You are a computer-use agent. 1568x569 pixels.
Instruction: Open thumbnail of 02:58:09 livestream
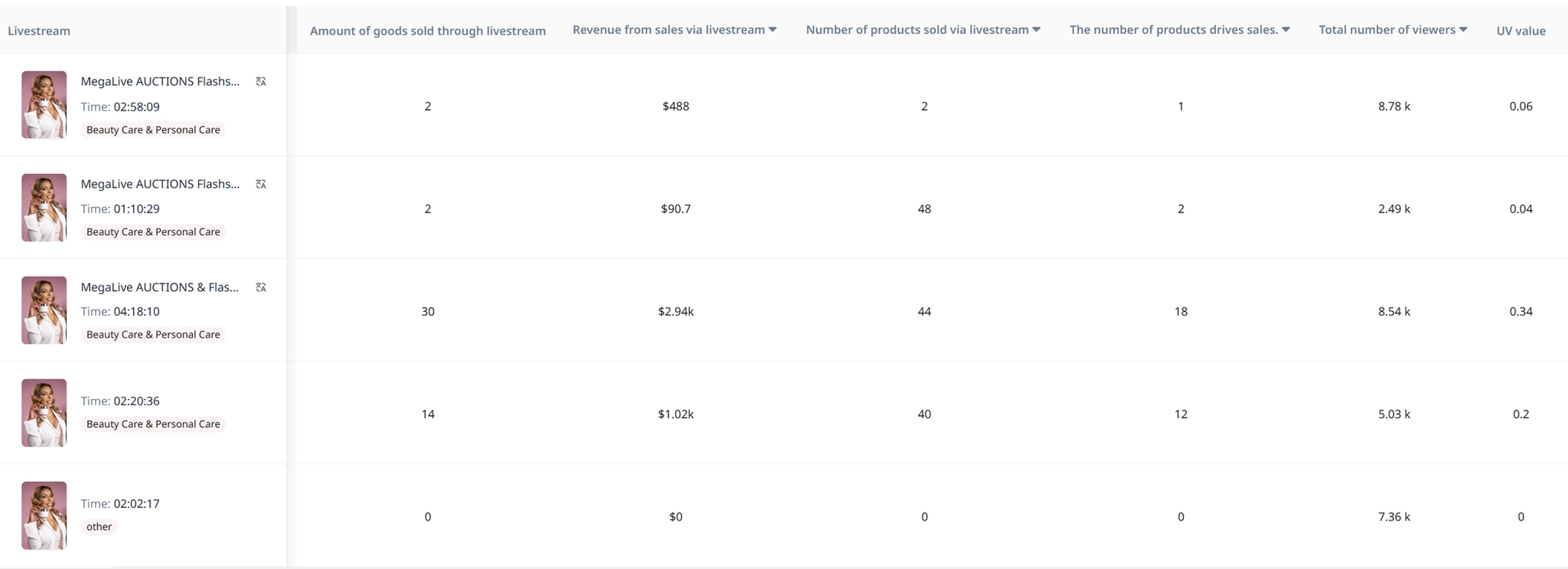coord(44,105)
